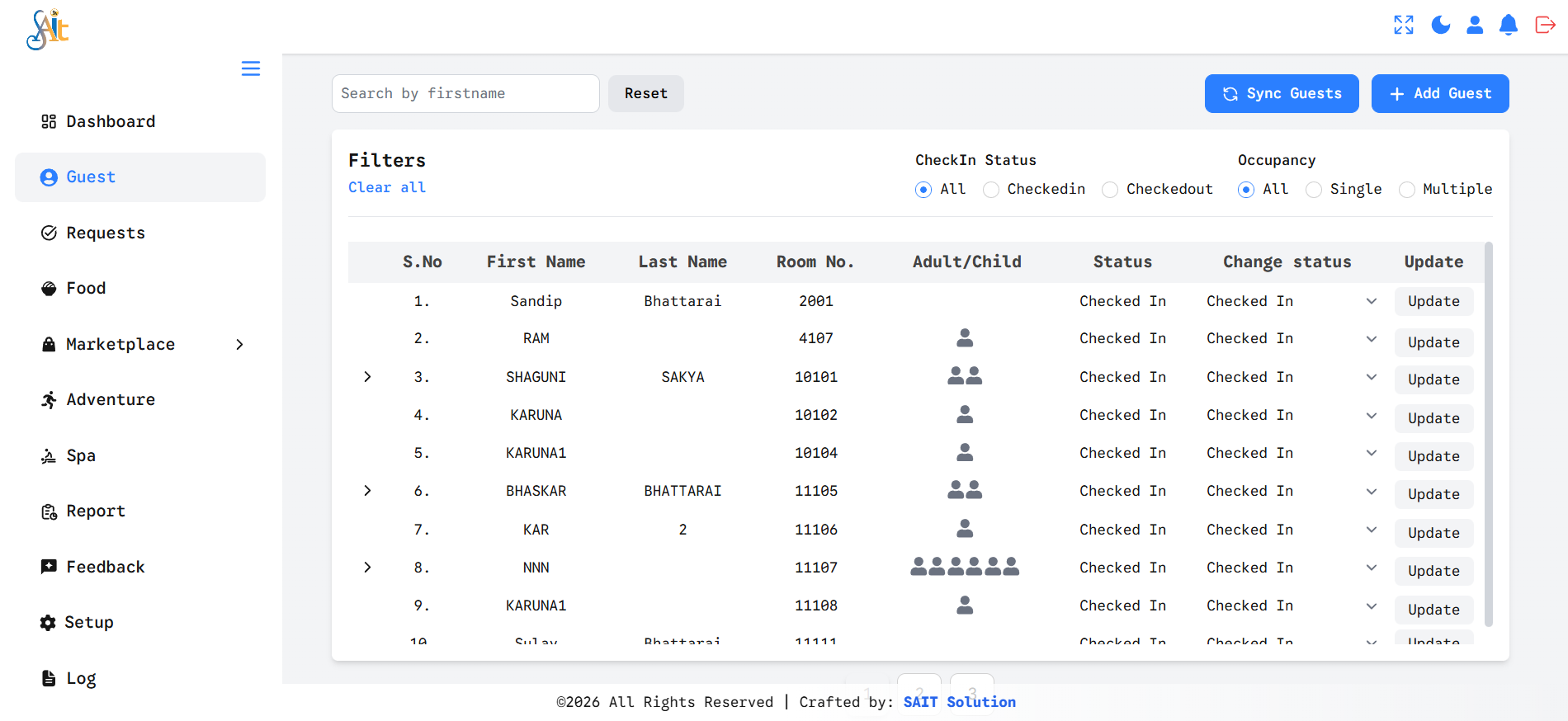This screenshot has width=1568, height=721.
Task: Select the Checkedin status filter
Action: (x=991, y=190)
